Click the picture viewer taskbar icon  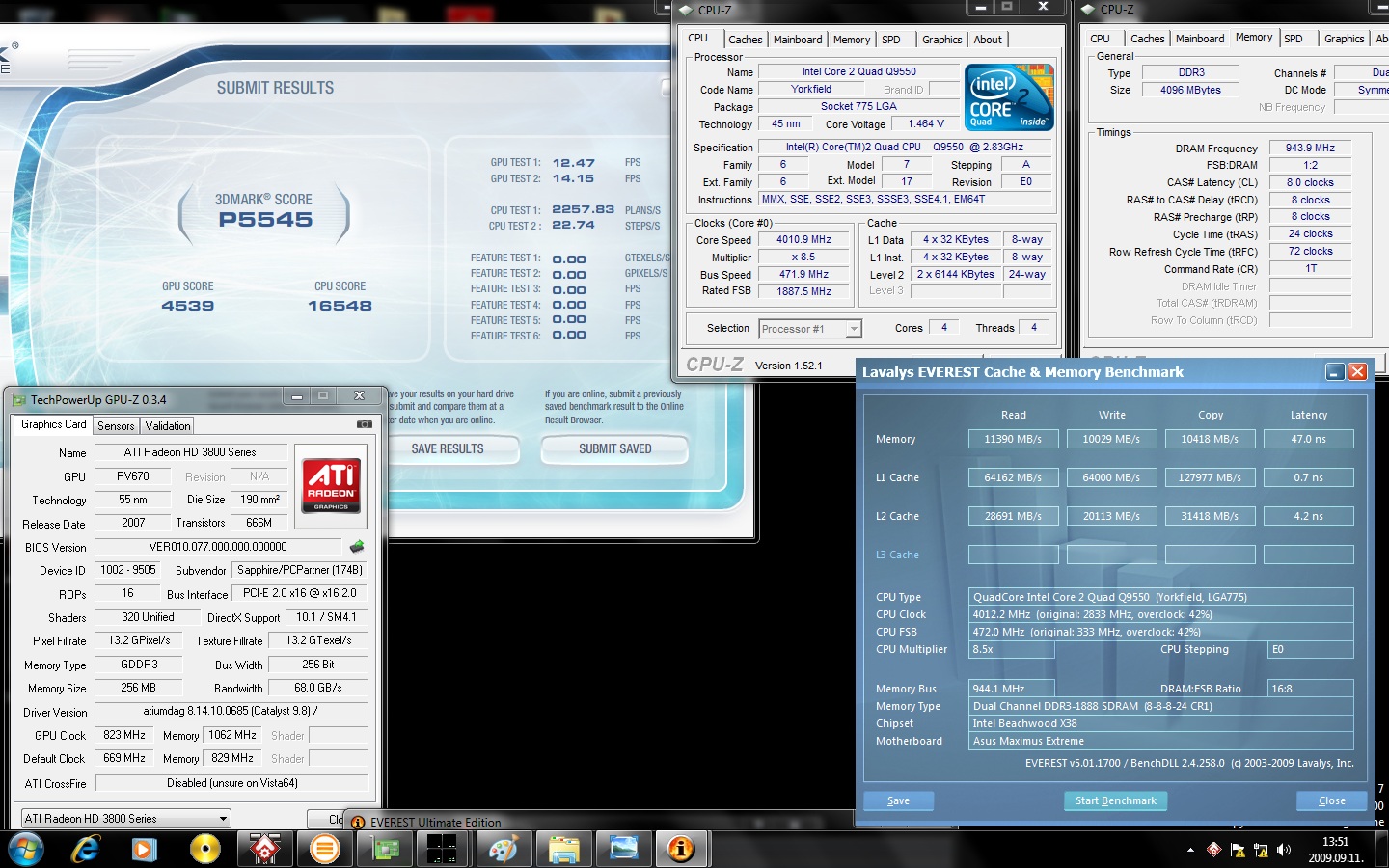click(x=623, y=849)
